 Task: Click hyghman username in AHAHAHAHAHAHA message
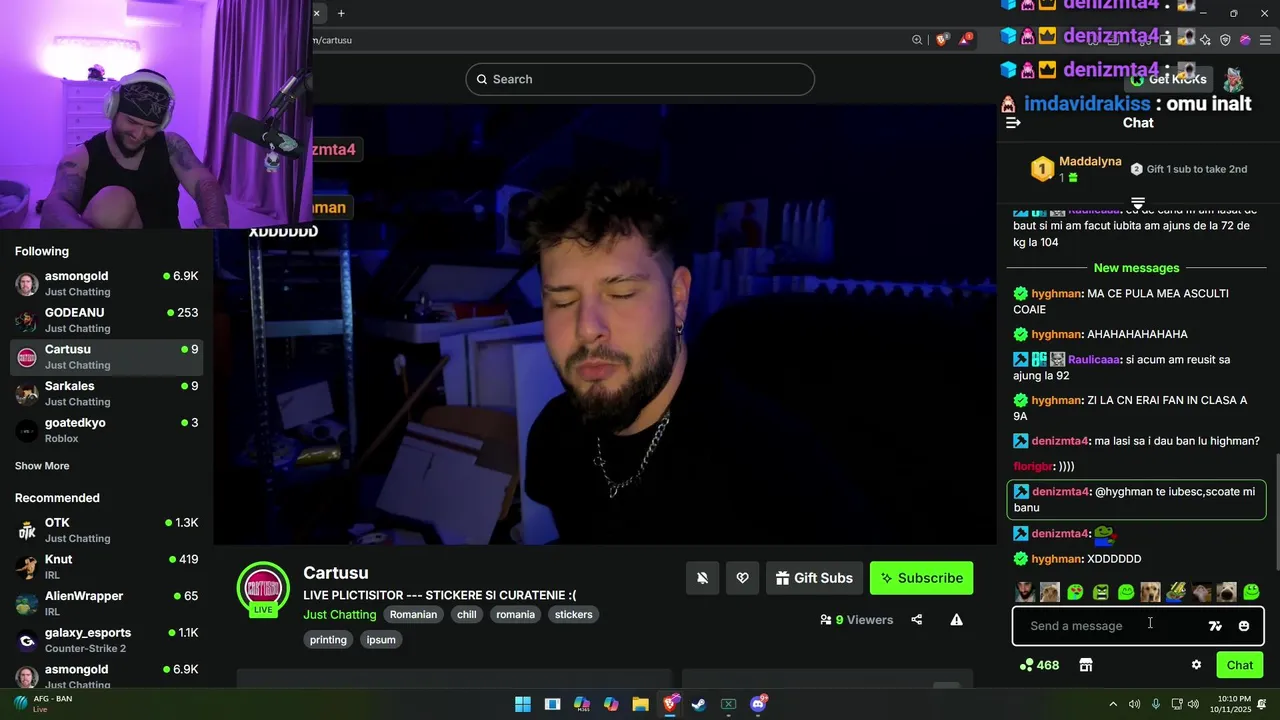1056,334
